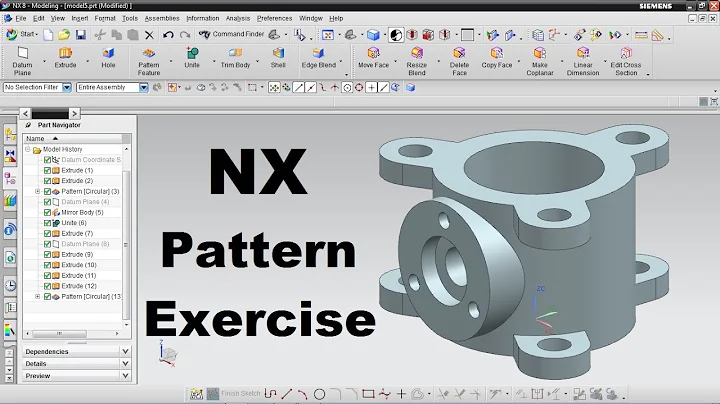Image resolution: width=720 pixels, height=404 pixels.
Task: Click the Delete X icon
Action: coord(149,35)
